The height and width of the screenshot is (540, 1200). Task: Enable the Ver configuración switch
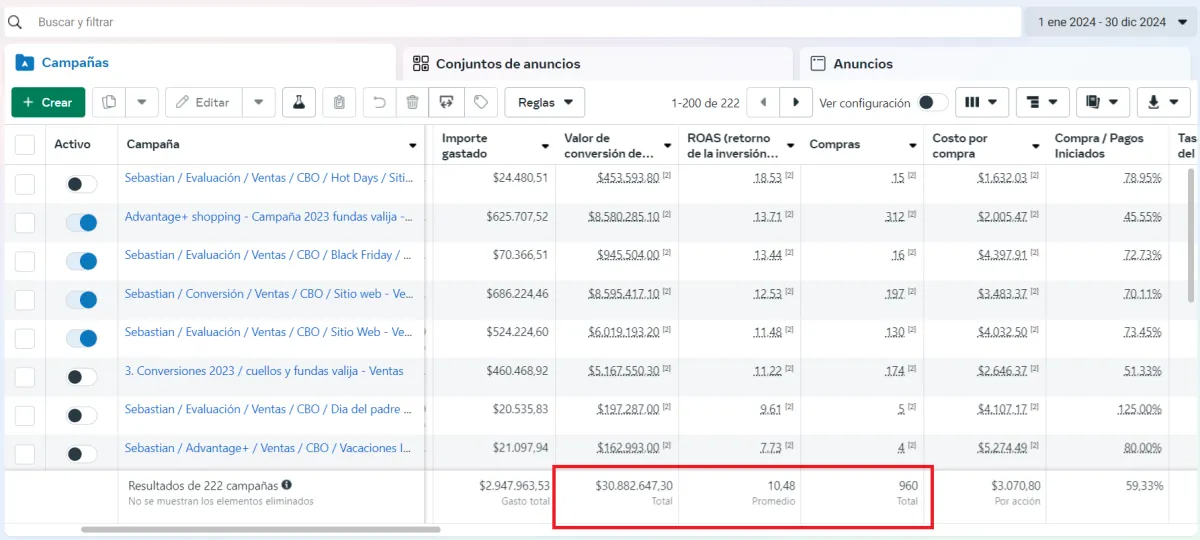click(933, 102)
